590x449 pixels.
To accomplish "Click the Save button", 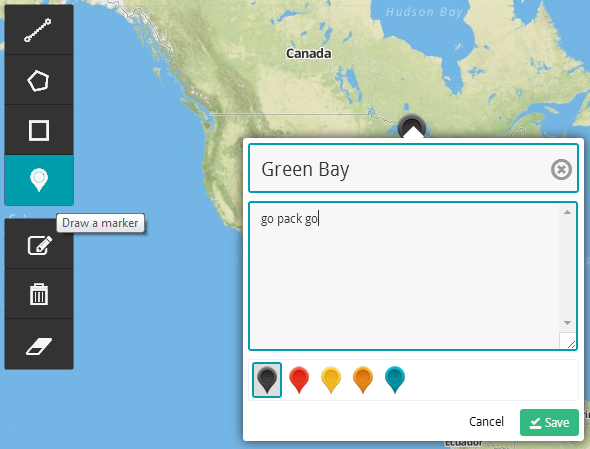I will coord(549,422).
